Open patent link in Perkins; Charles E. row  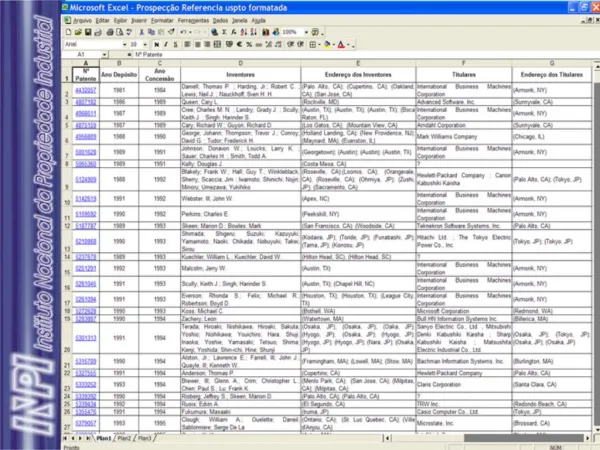point(86,214)
